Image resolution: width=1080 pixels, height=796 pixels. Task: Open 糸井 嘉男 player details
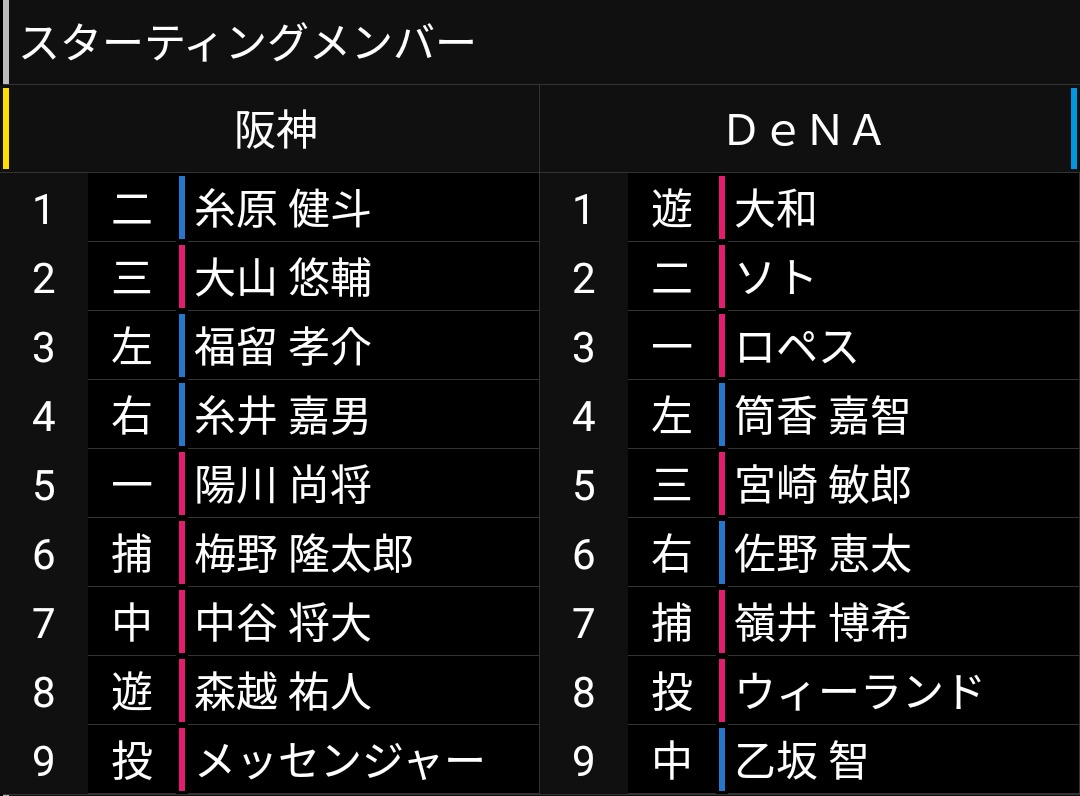point(283,416)
